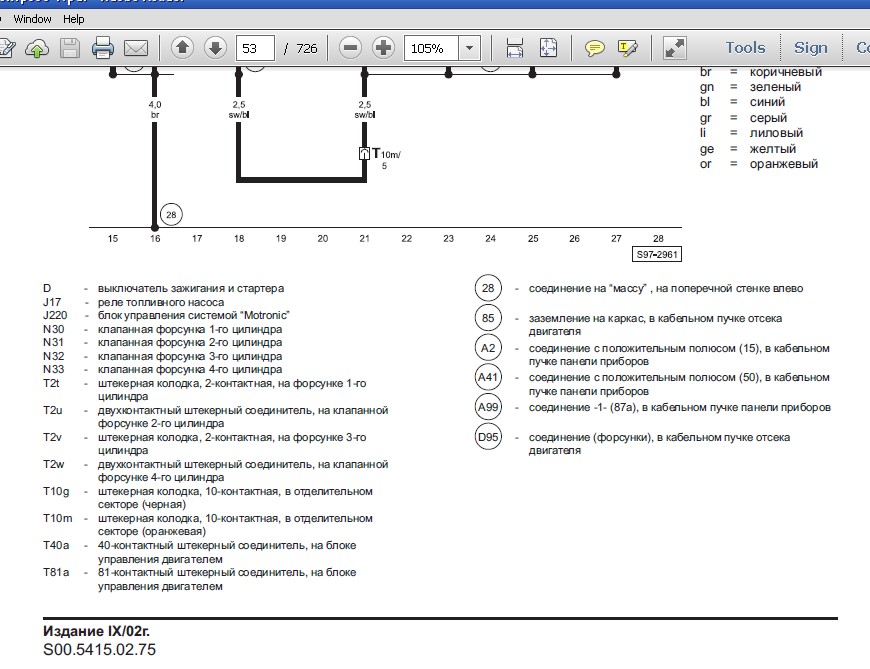
Task: Click the 'выключатель зажигания и стартера' description
Action: 191,288
